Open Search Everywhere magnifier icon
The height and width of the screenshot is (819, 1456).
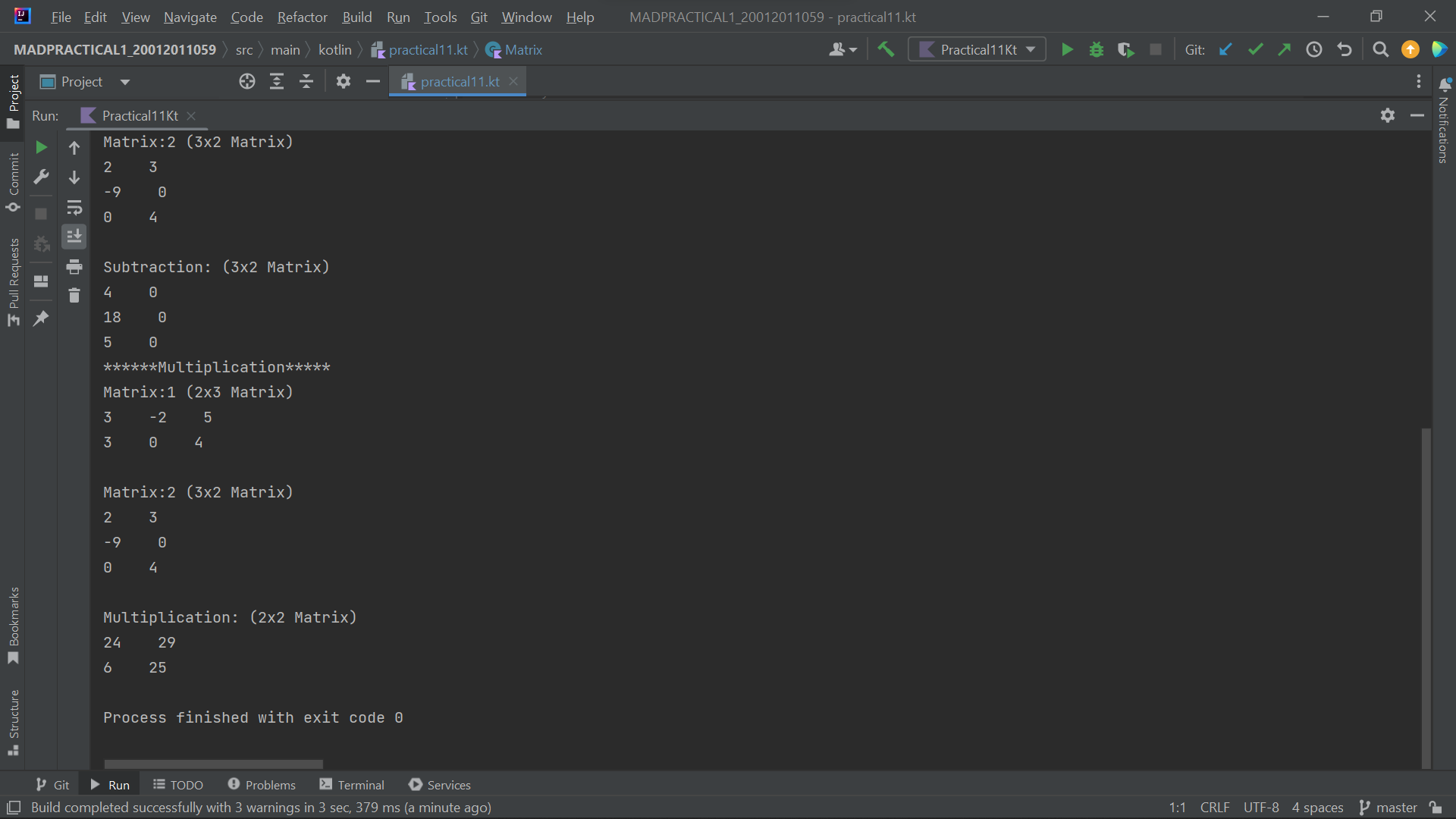pos(1381,50)
